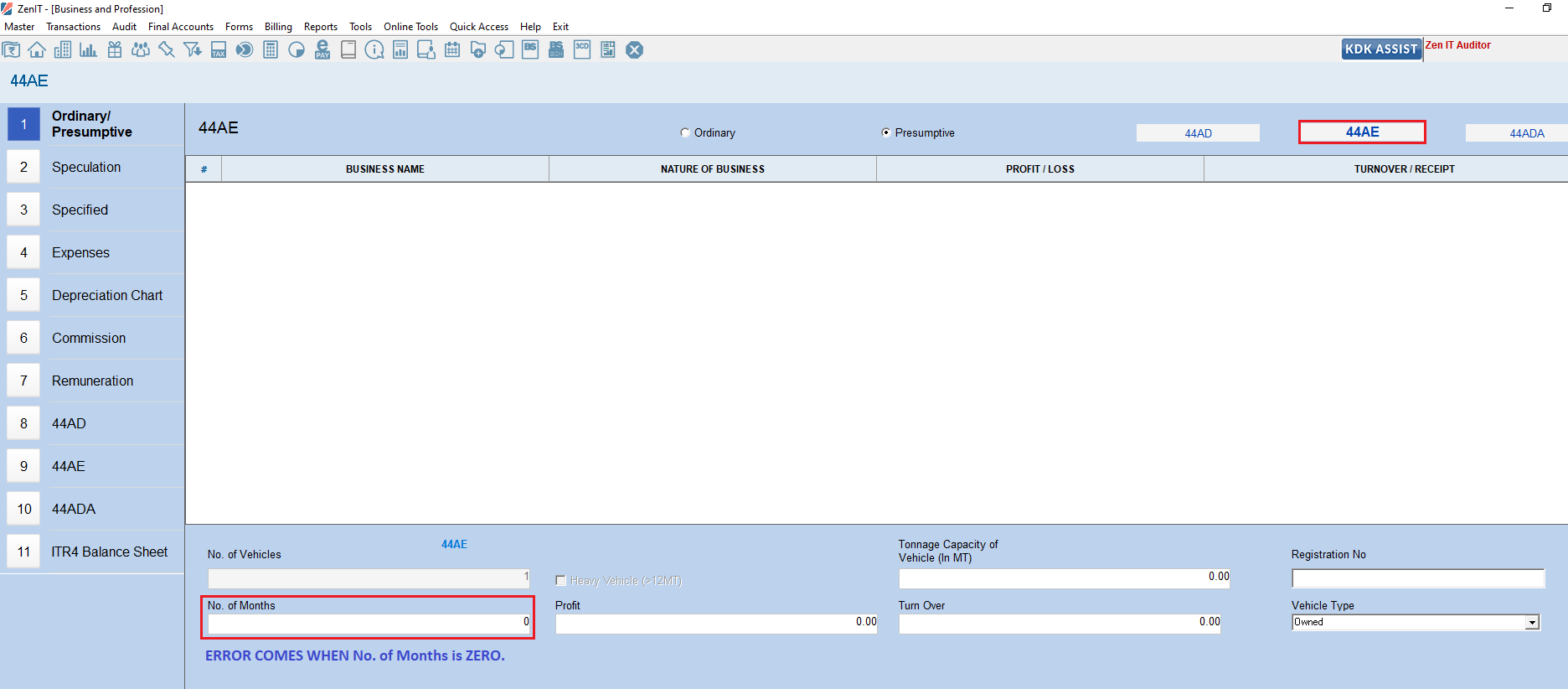Click the No. of Months input field
This screenshot has width=1568, height=689.
point(369,623)
